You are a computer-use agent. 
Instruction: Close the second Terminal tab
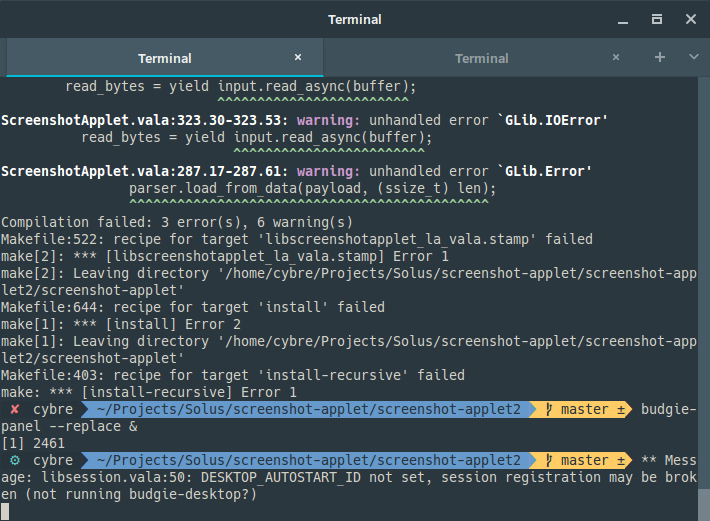point(616,57)
